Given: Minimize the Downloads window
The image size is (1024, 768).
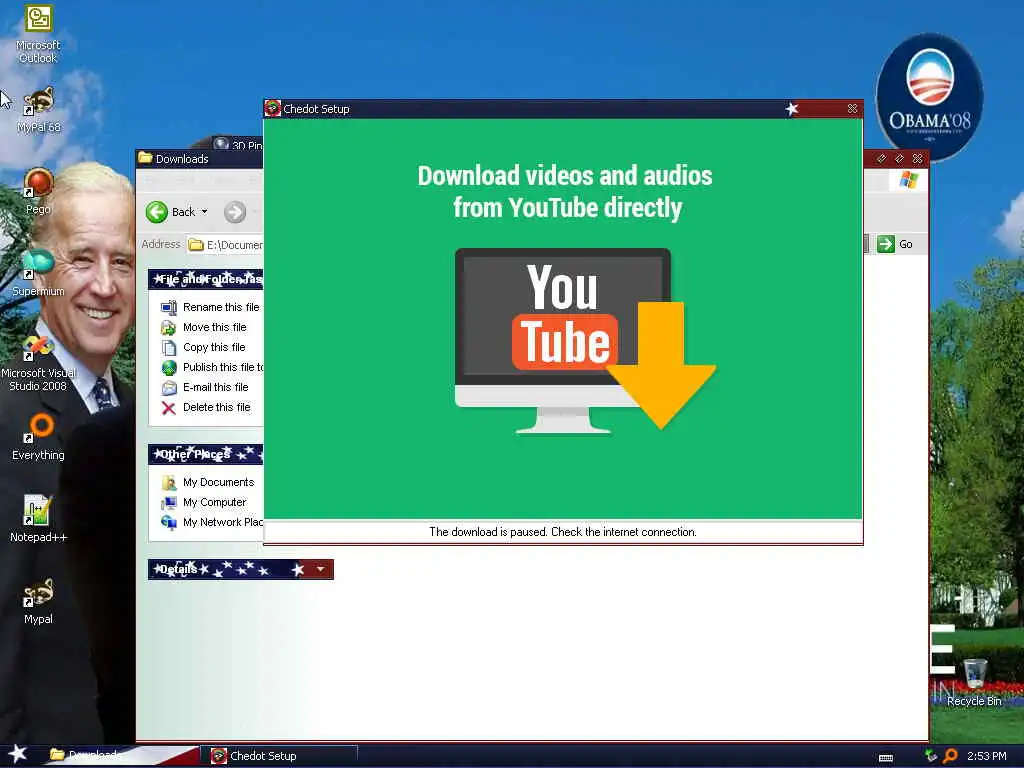Looking at the screenshot, I should coord(881,158).
